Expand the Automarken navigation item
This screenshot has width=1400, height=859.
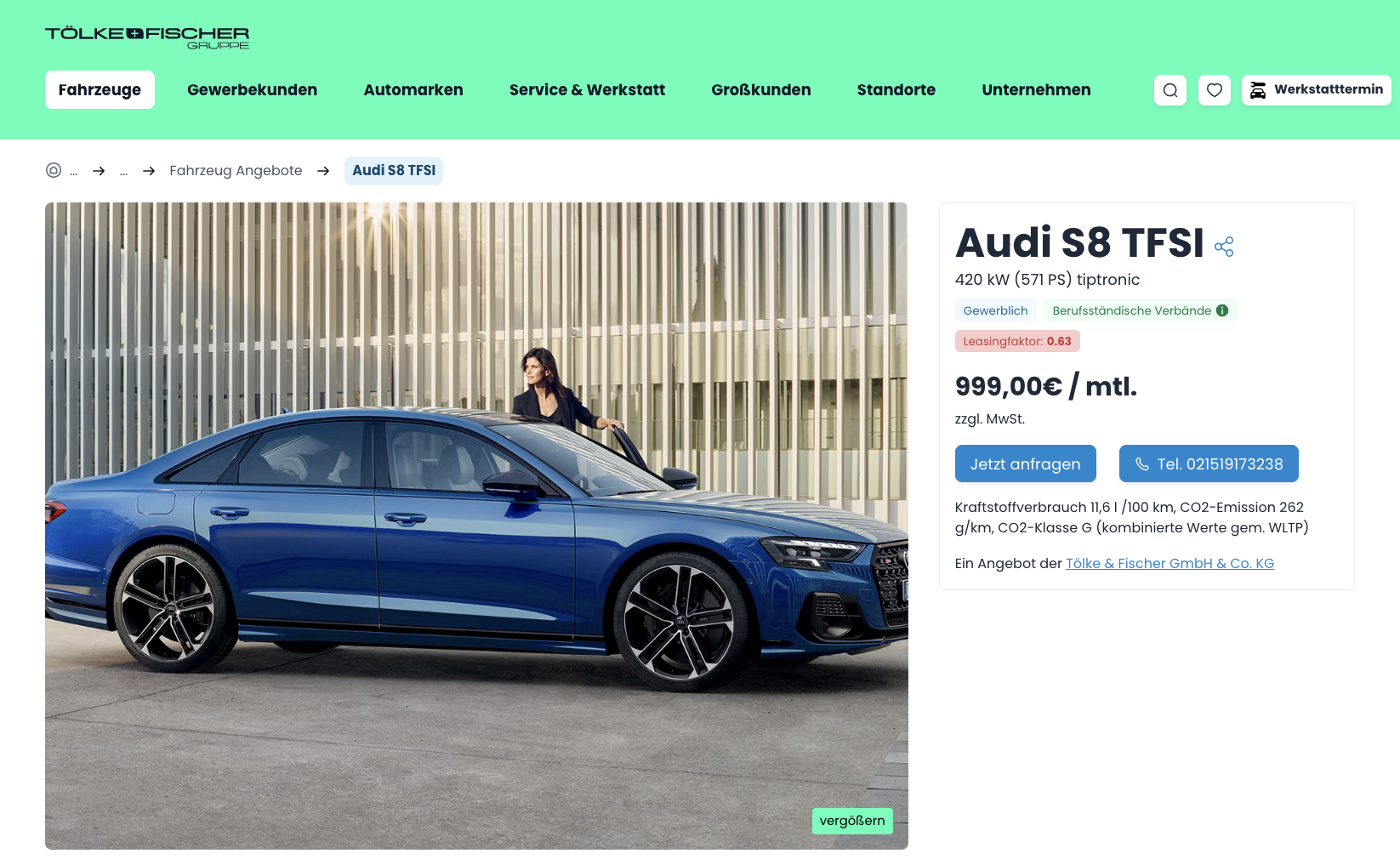click(x=413, y=90)
